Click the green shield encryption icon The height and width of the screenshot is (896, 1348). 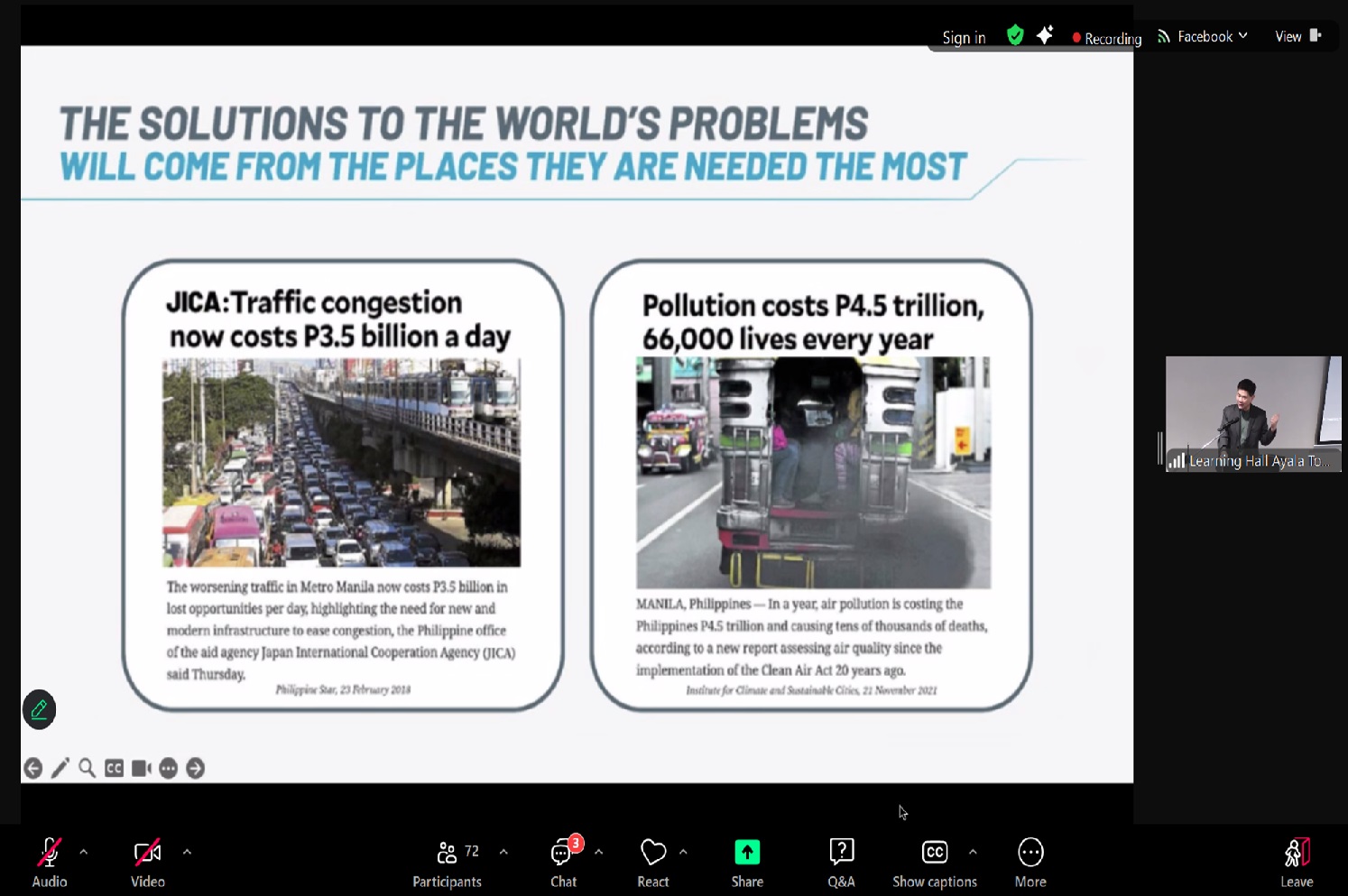point(1015,36)
